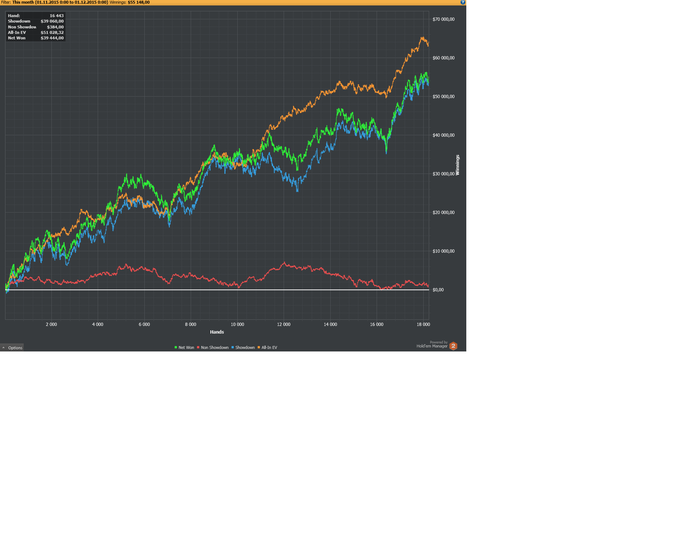Image resolution: width=700 pixels, height=560 pixels.
Task: Click the 16 000 x-axis label
Action: tap(377, 324)
